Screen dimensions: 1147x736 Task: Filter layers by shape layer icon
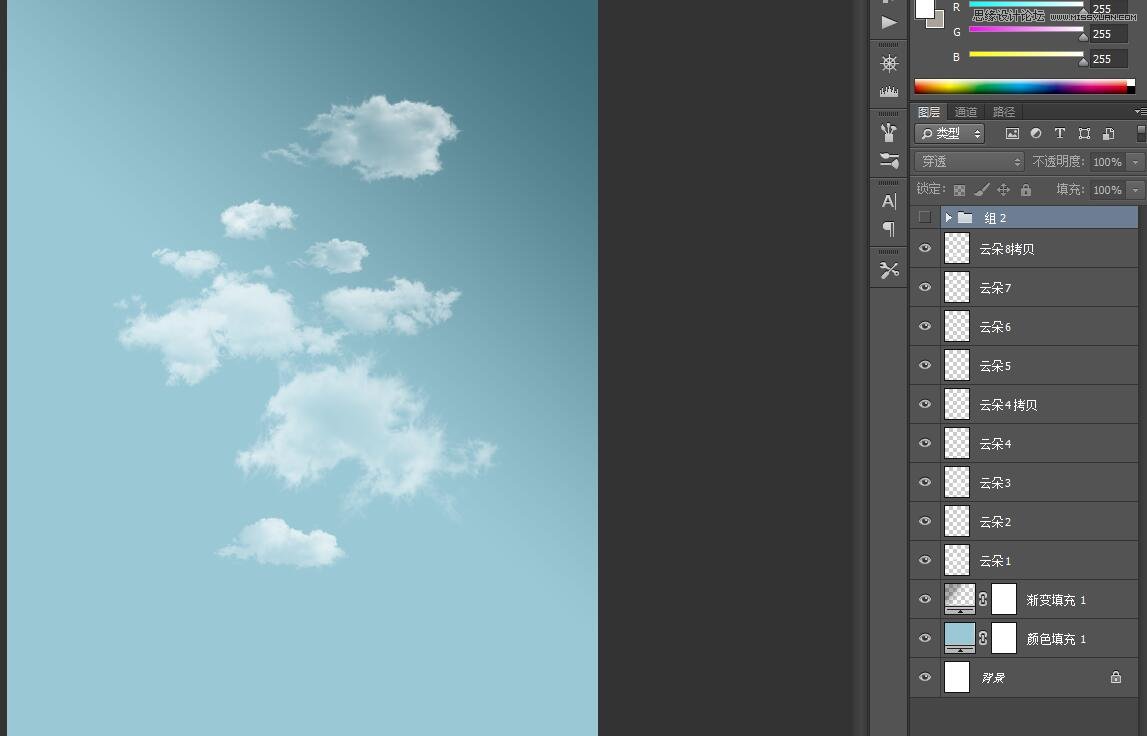1084,133
